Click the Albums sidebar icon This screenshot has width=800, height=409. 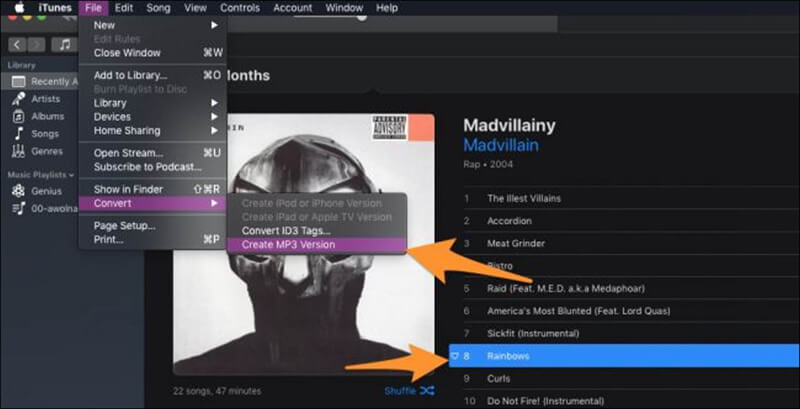pyautogui.click(x=18, y=116)
